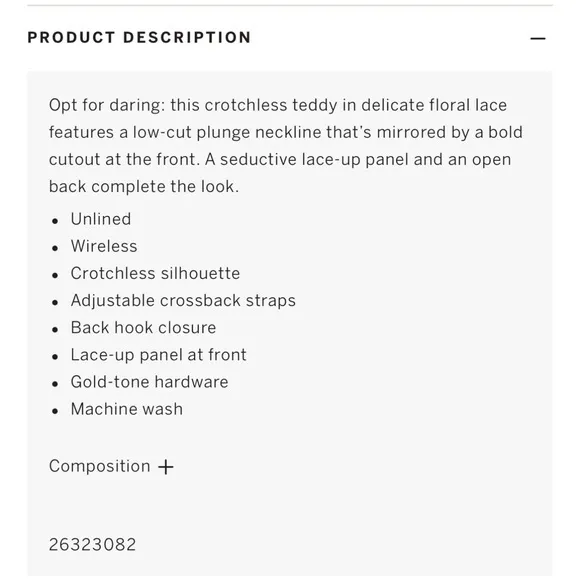Select the Crotchless silhouette list entry
580x580 pixels.
(155, 273)
